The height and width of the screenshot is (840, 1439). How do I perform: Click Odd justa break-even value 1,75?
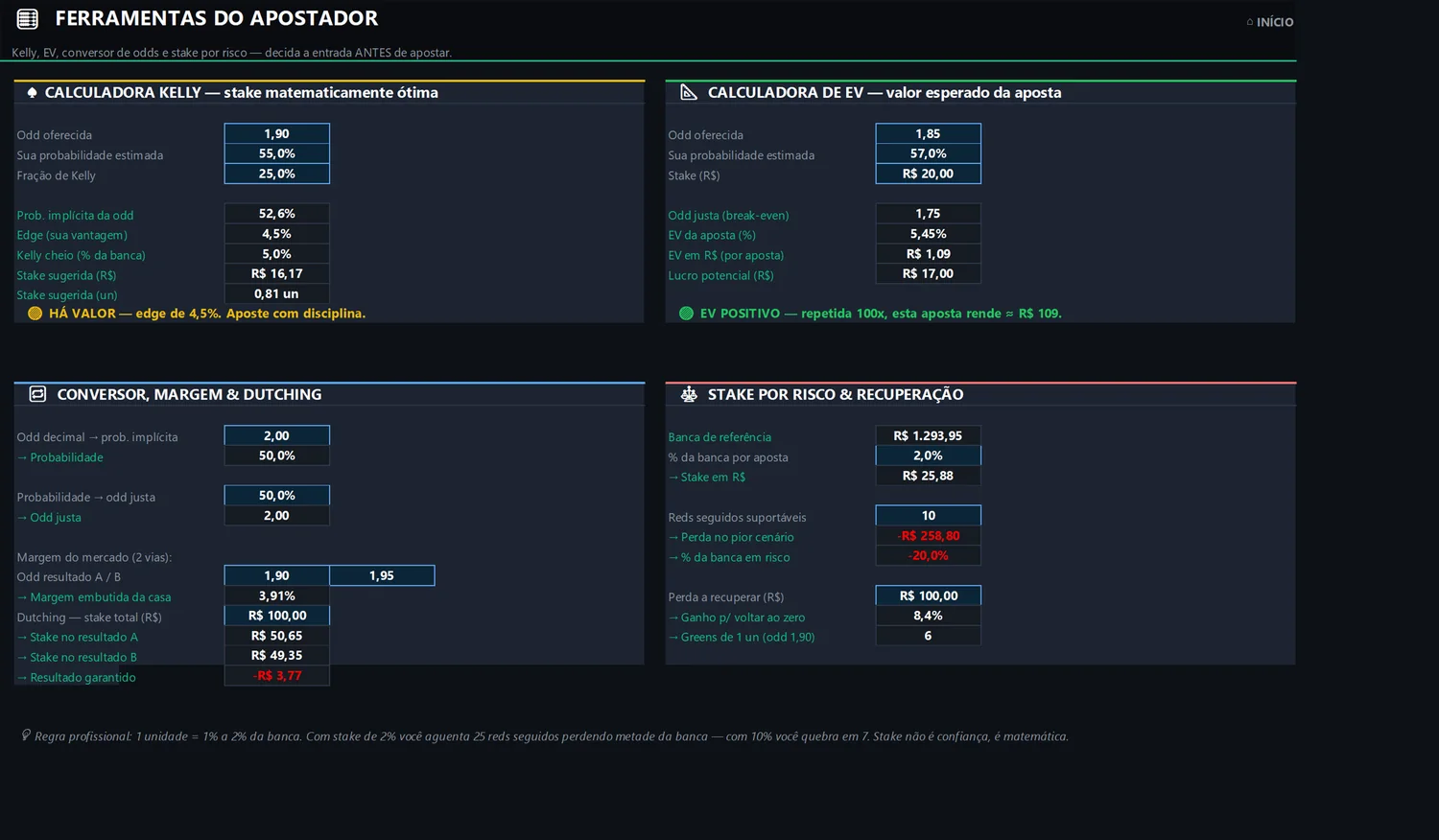tap(929, 214)
